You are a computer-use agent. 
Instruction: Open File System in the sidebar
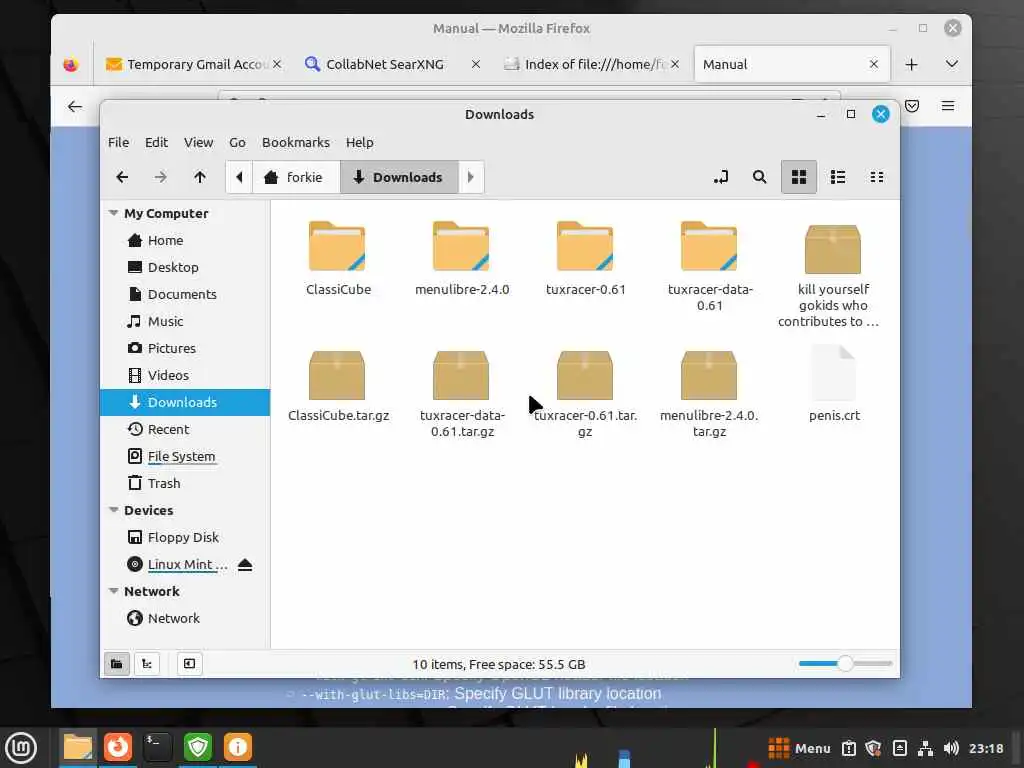click(x=185, y=456)
